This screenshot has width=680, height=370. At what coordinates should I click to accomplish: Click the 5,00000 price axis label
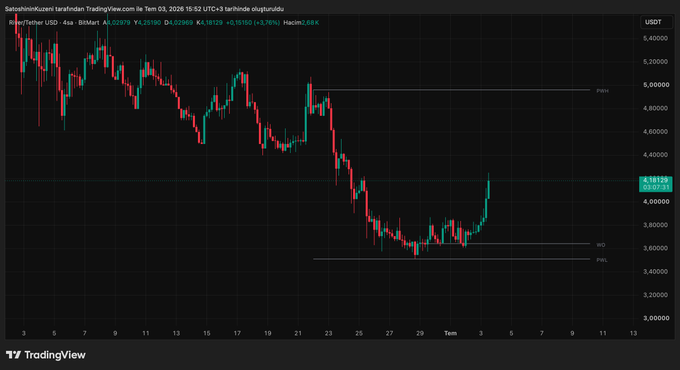tap(655, 85)
